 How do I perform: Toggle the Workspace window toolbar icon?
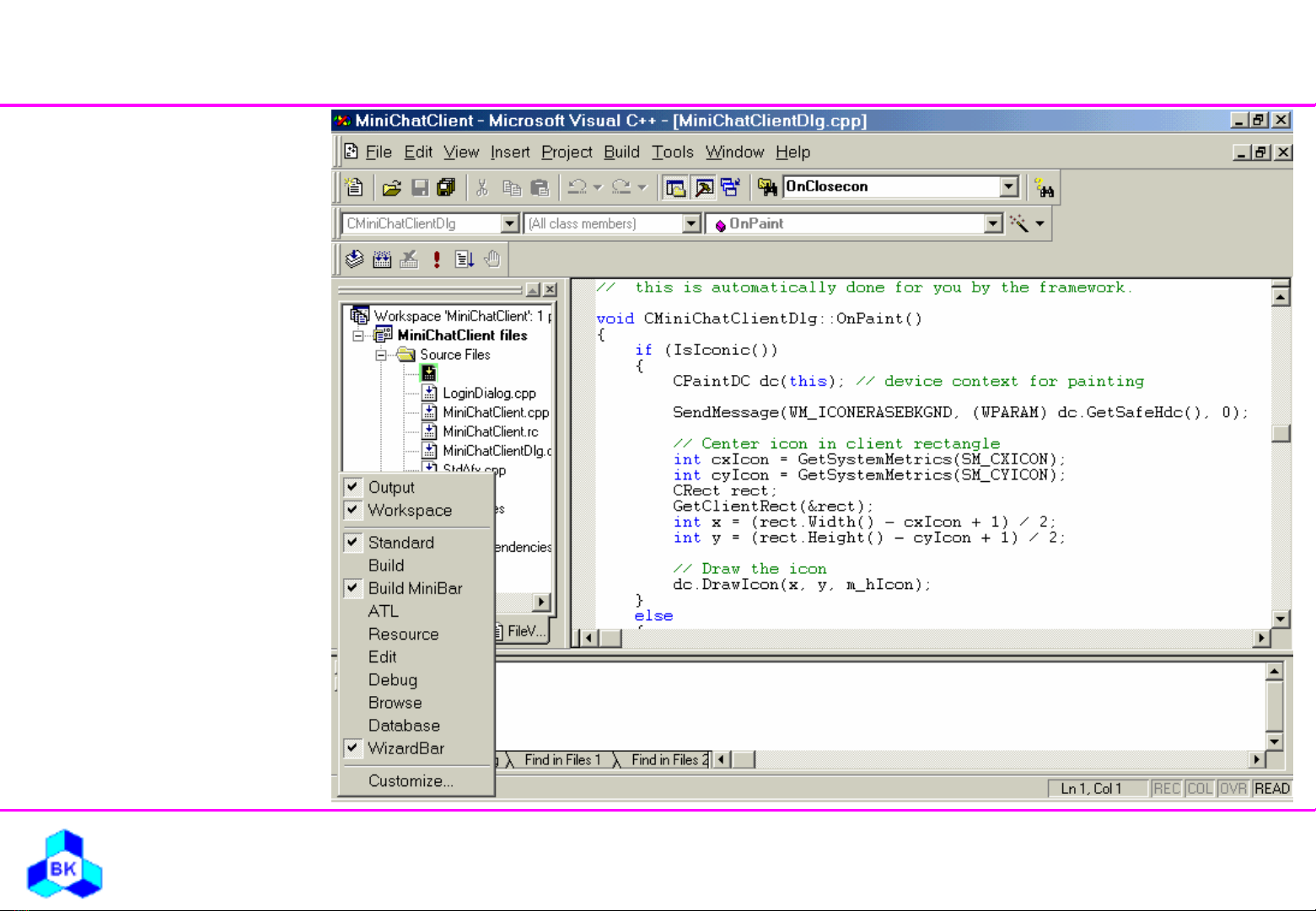[675, 187]
